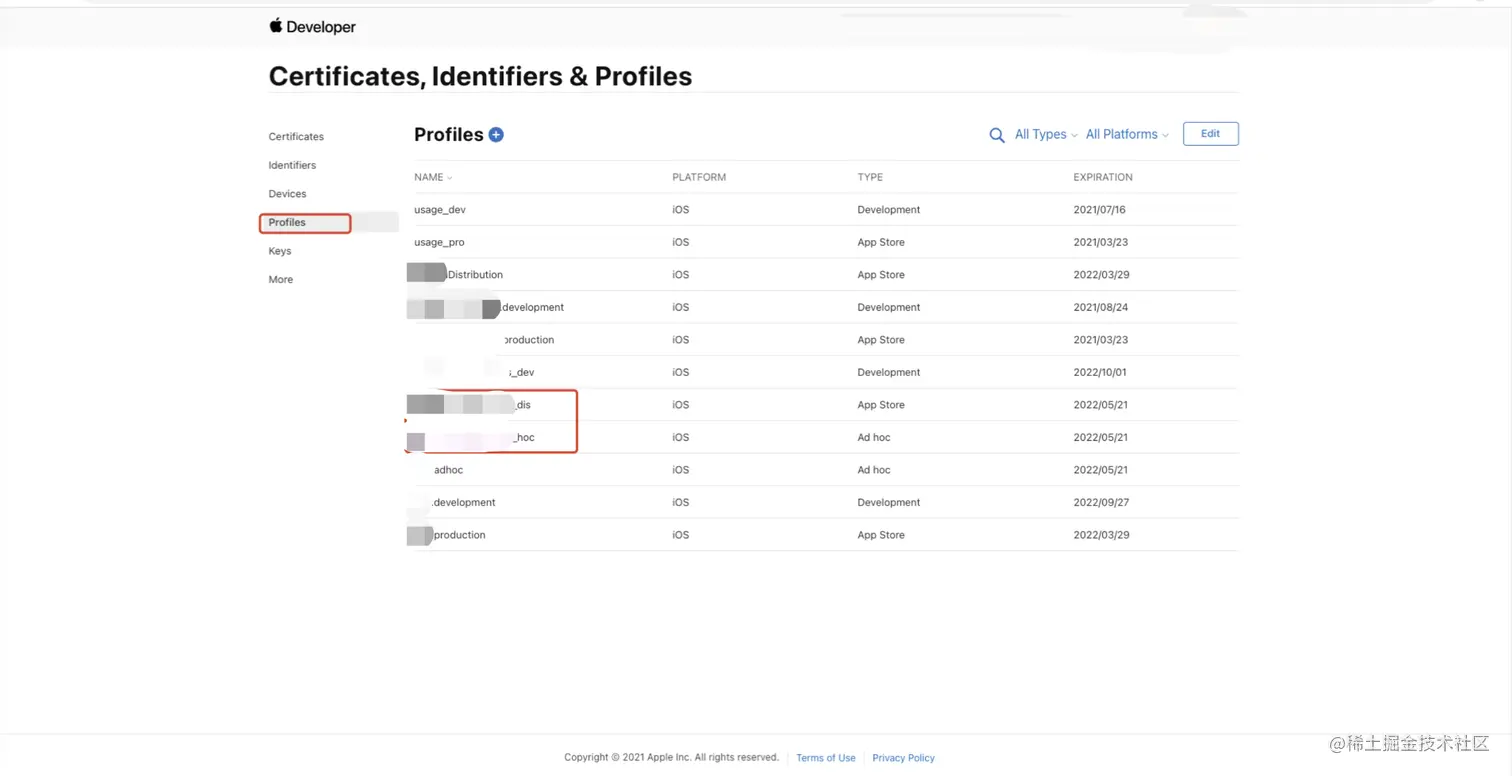Click Development type in usage_dev row
1512x776 pixels.
point(889,210)
